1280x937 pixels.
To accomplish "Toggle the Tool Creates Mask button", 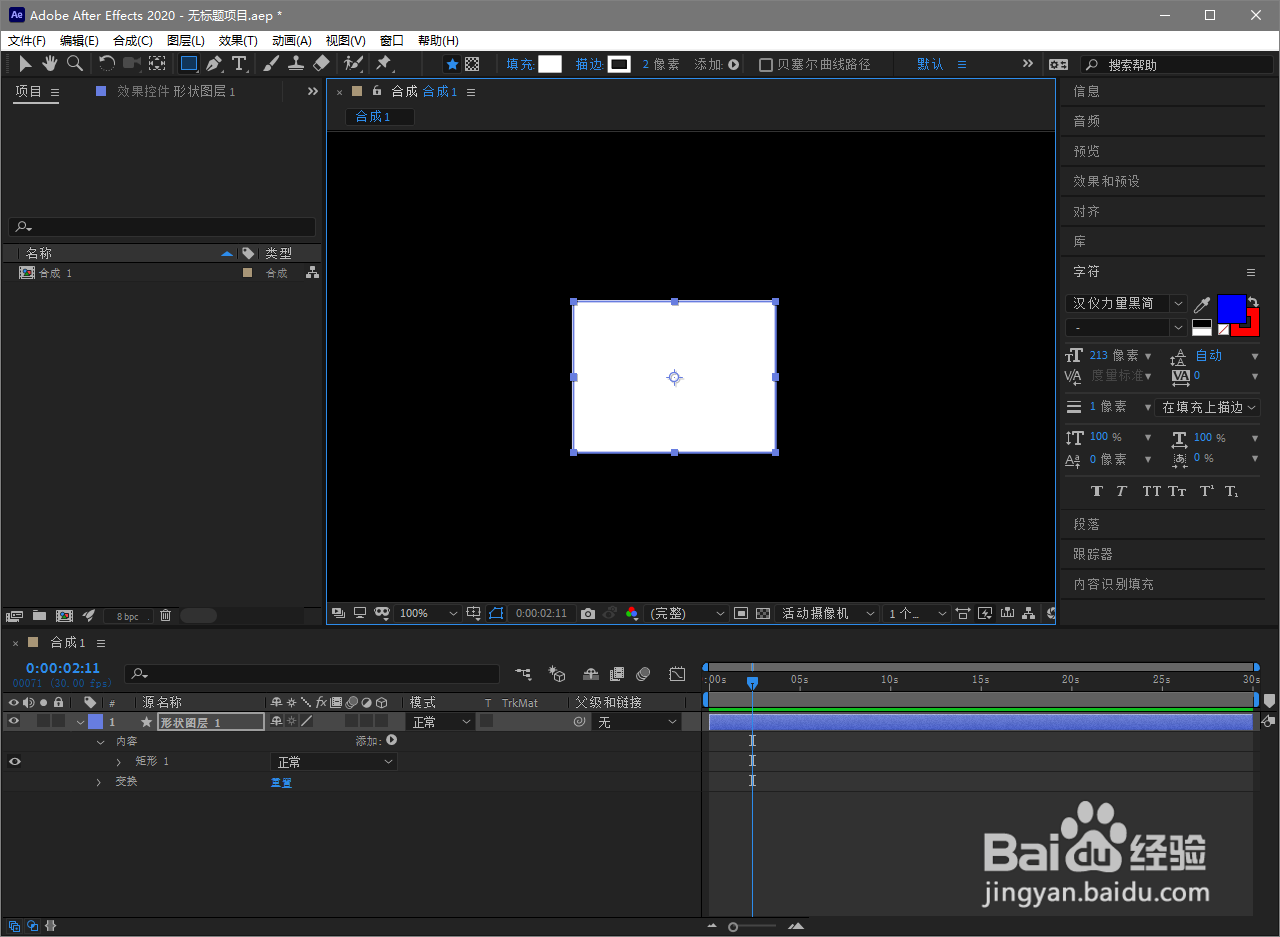I will point(472,64).
